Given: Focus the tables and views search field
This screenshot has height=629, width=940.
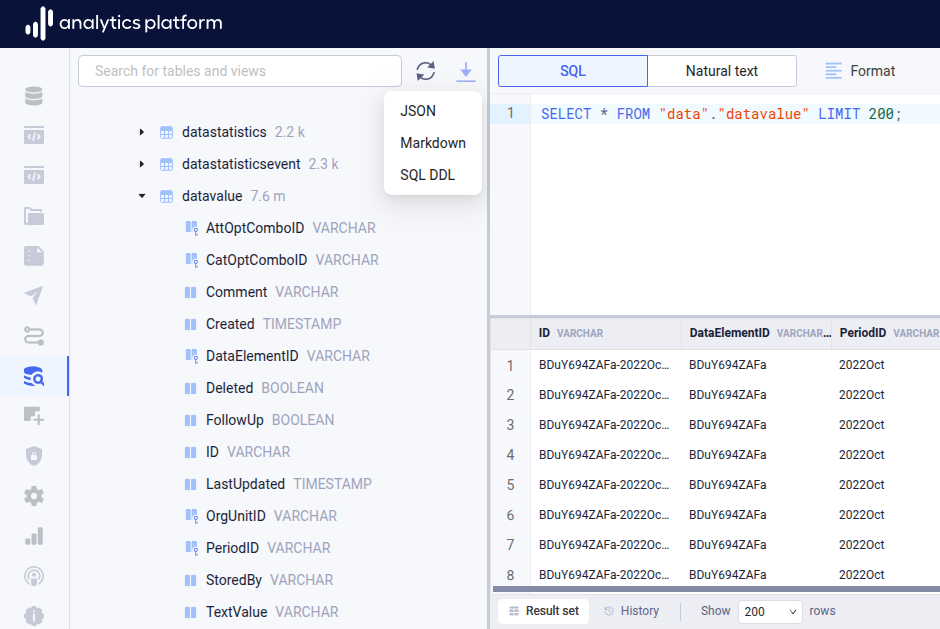Looking at the screenshot, I should [240, 71].
